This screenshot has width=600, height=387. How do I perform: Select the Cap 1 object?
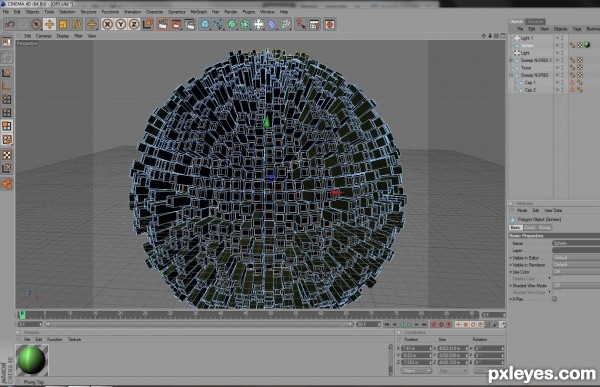pyautogui.click(x=530, y=83)
